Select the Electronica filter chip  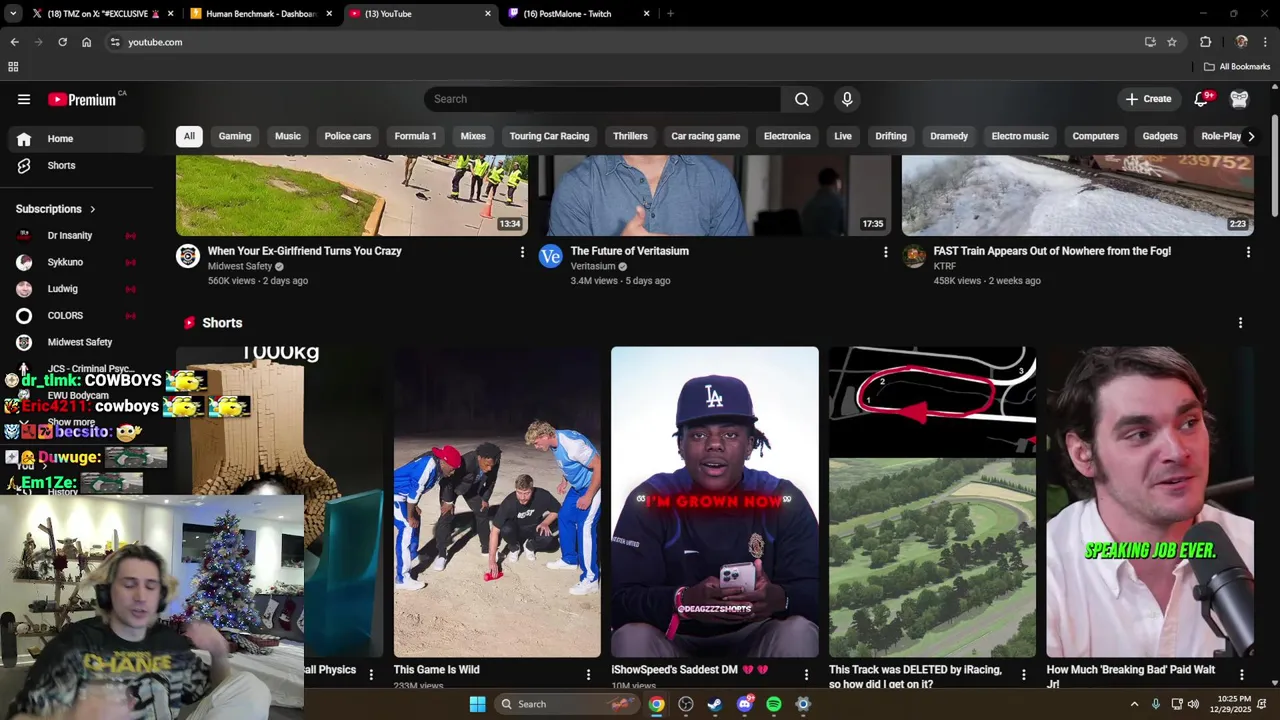click(x=787, y=136)
